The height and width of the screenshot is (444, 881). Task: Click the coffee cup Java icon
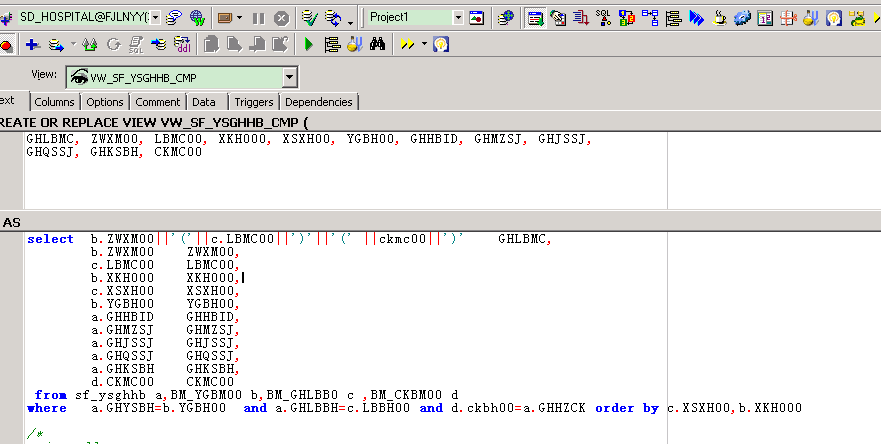tap(718, 18)
